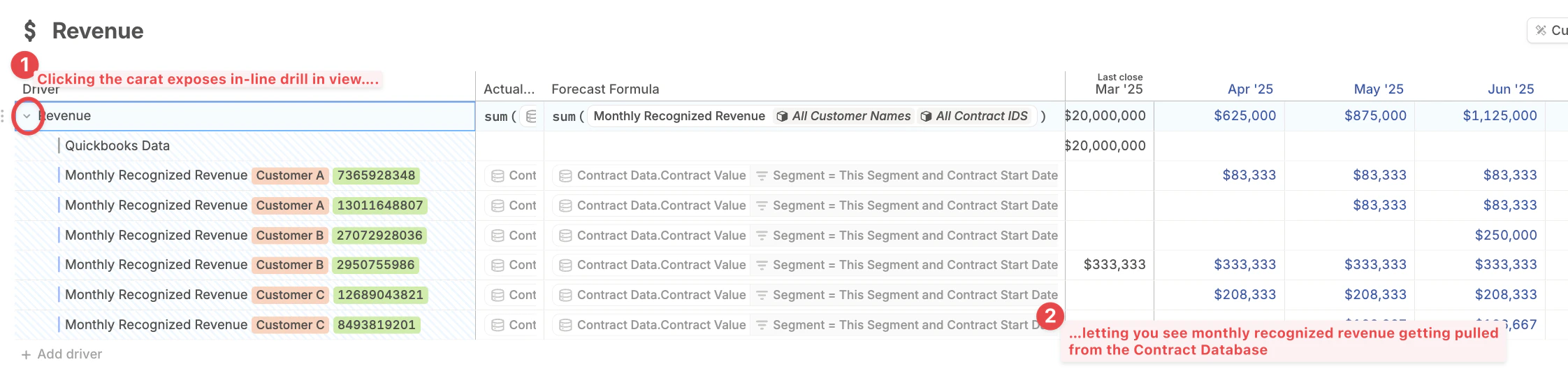Click cube icon before All Customer Names

[x=782, y=116]
